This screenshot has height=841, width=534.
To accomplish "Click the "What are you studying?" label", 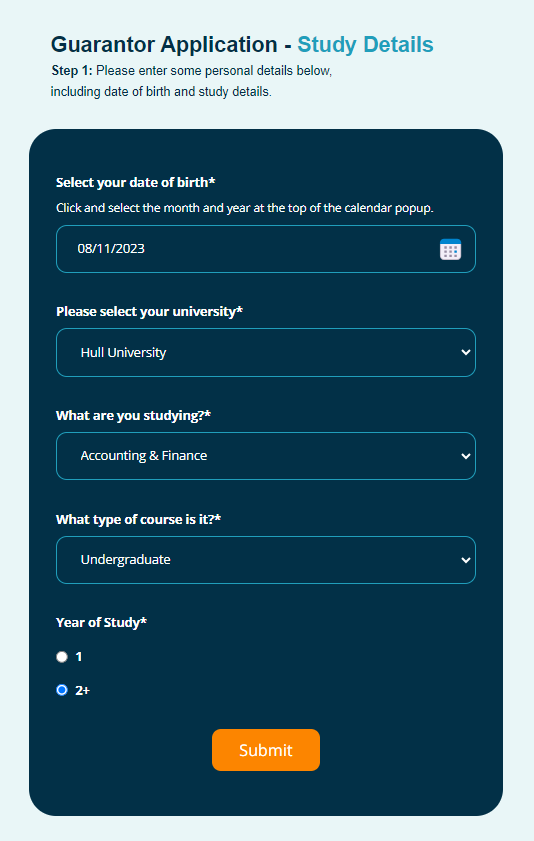I will pyautogui.click(x=134, y=416).
